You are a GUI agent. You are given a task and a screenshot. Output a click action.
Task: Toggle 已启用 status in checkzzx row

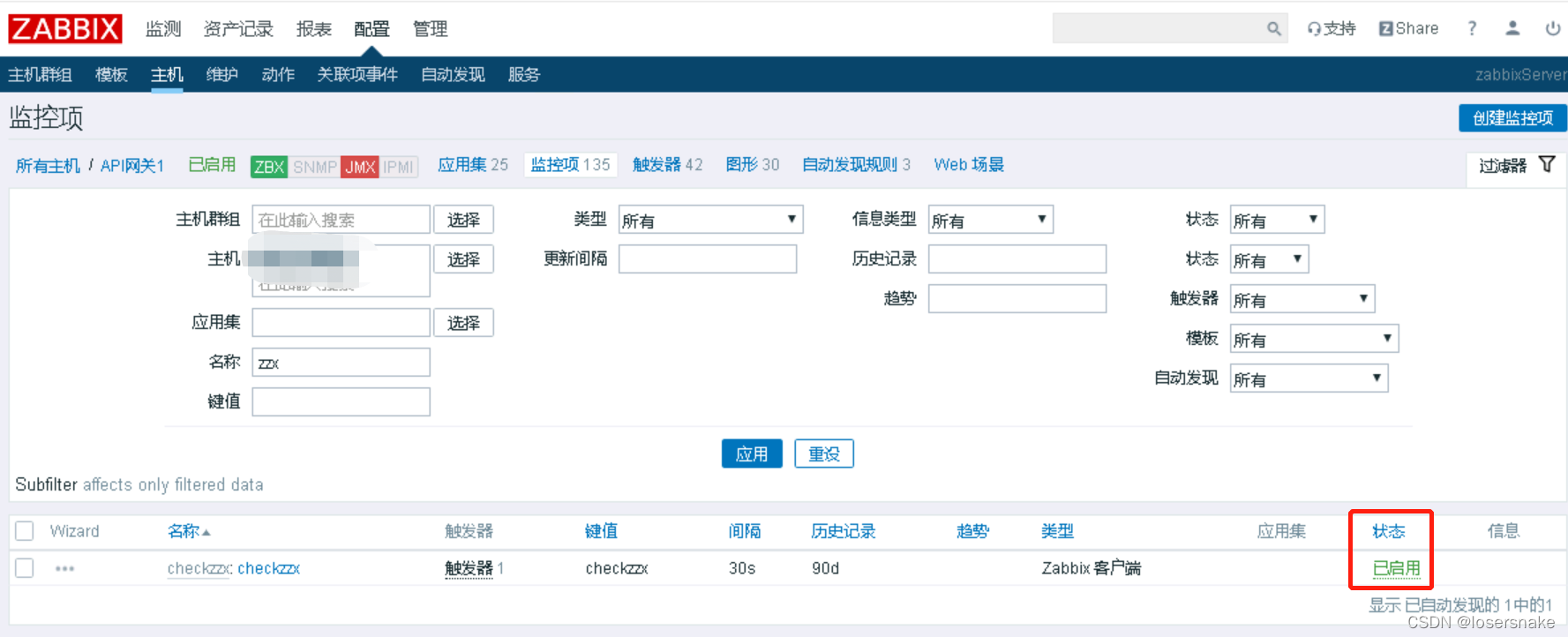click(1396, 569)
